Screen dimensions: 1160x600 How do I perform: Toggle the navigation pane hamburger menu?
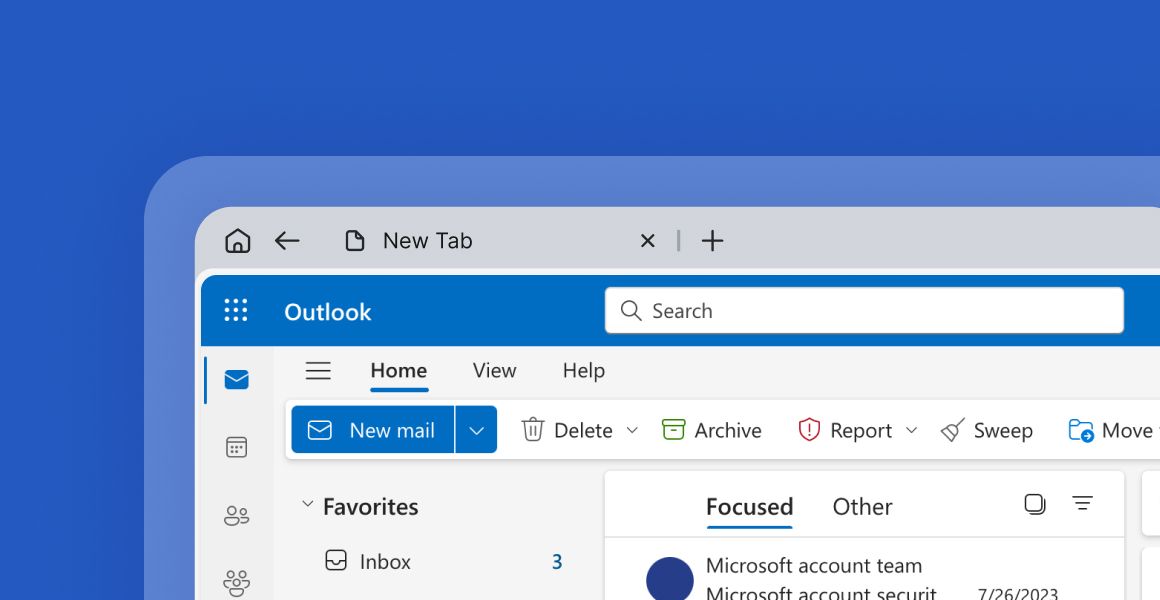coord(318,370)
